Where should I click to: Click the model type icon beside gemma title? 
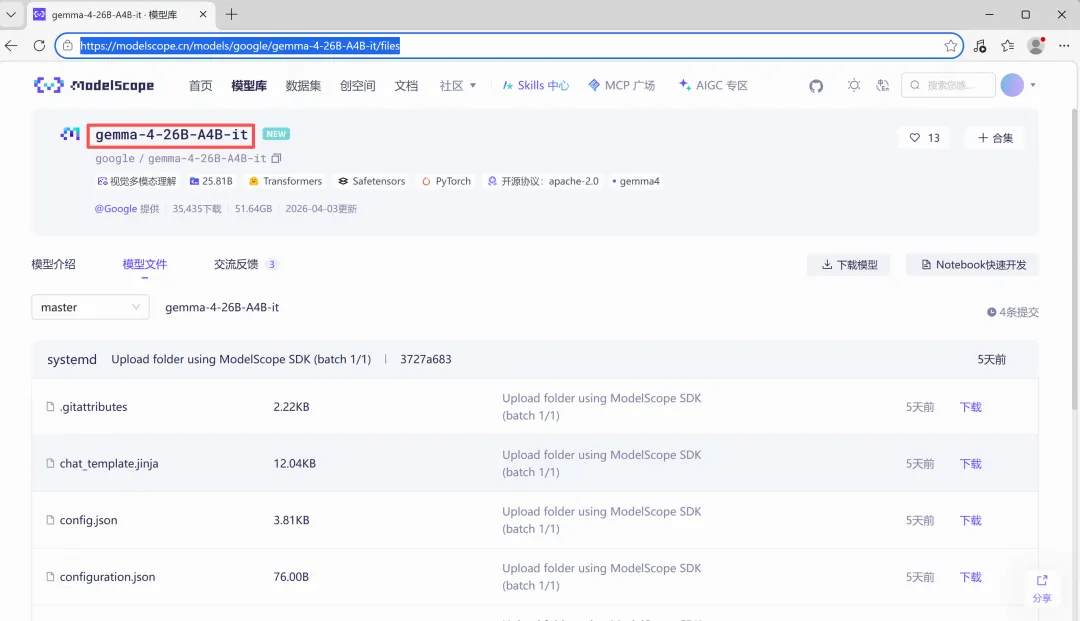pyautogui.click(x=70, y=134)
